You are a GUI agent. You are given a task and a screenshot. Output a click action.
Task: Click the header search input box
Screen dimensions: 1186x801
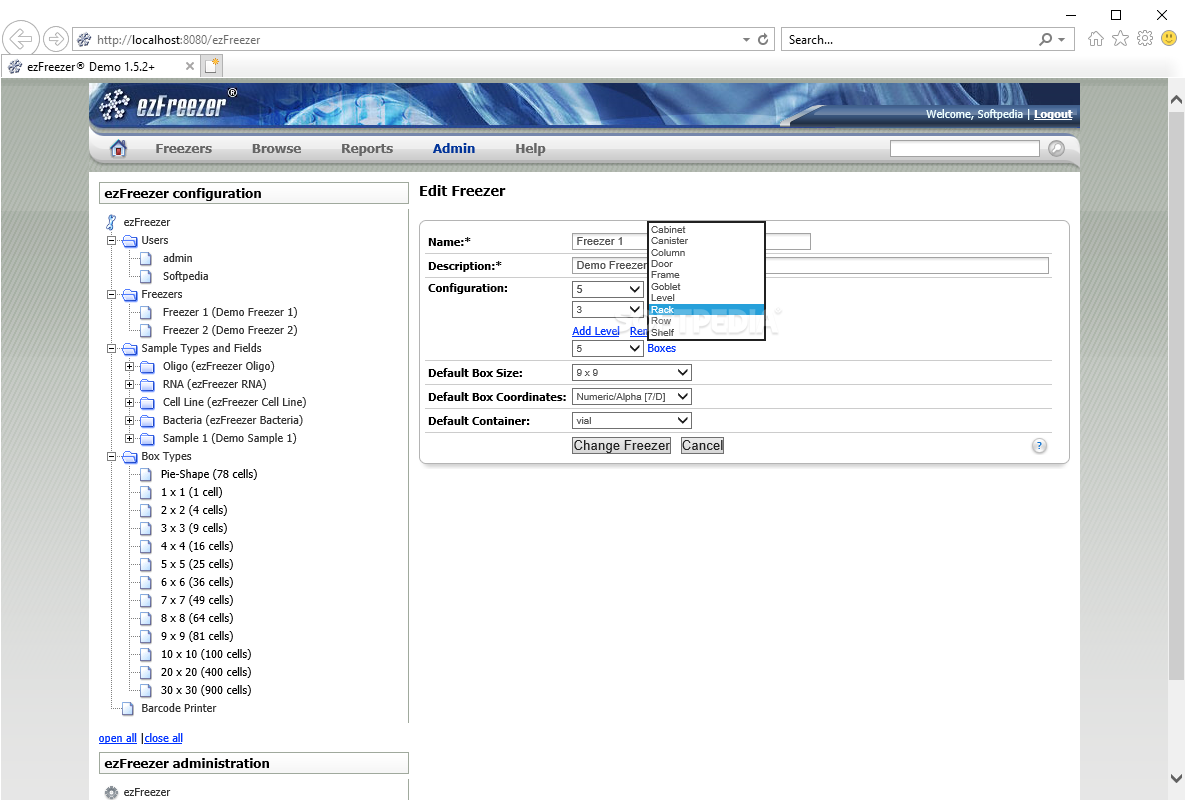[965, 148]
